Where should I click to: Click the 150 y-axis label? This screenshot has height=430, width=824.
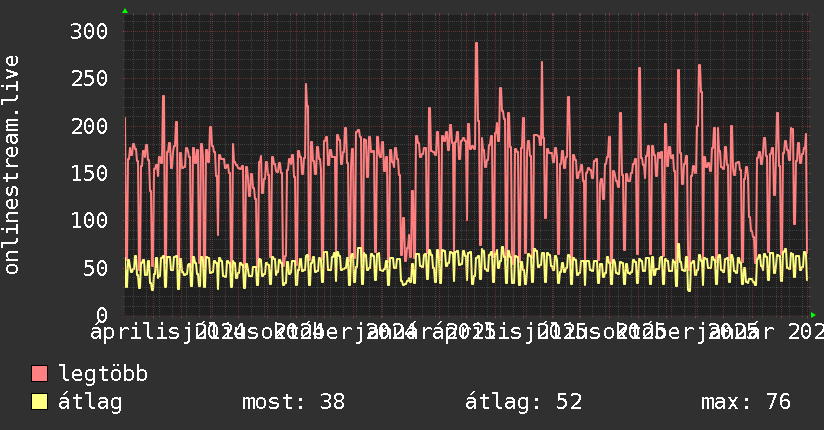tap(89, 173)
